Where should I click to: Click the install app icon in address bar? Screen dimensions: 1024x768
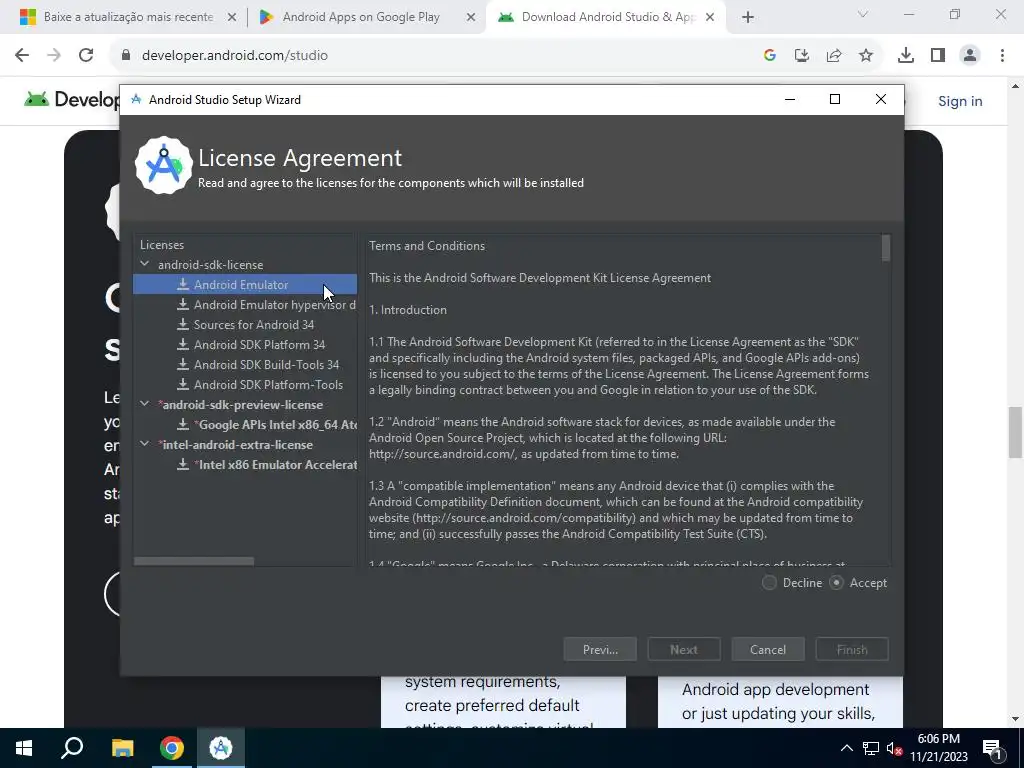pos(802,56)
